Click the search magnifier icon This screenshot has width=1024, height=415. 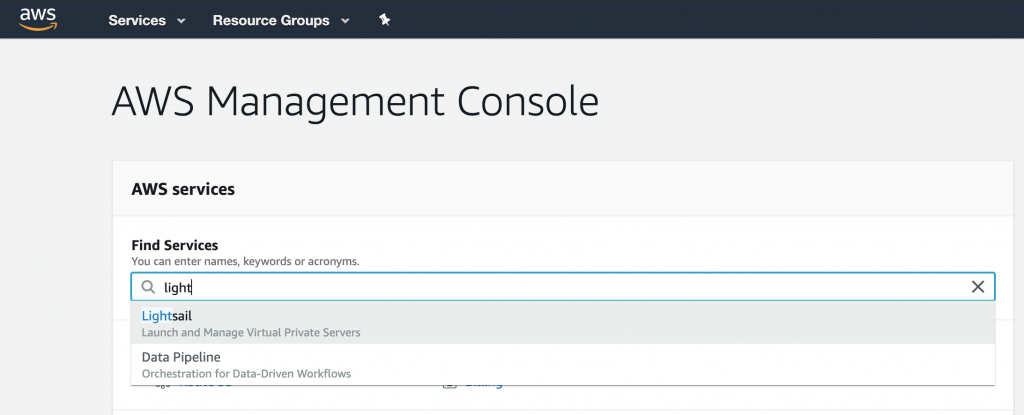(x=149, y=287)
